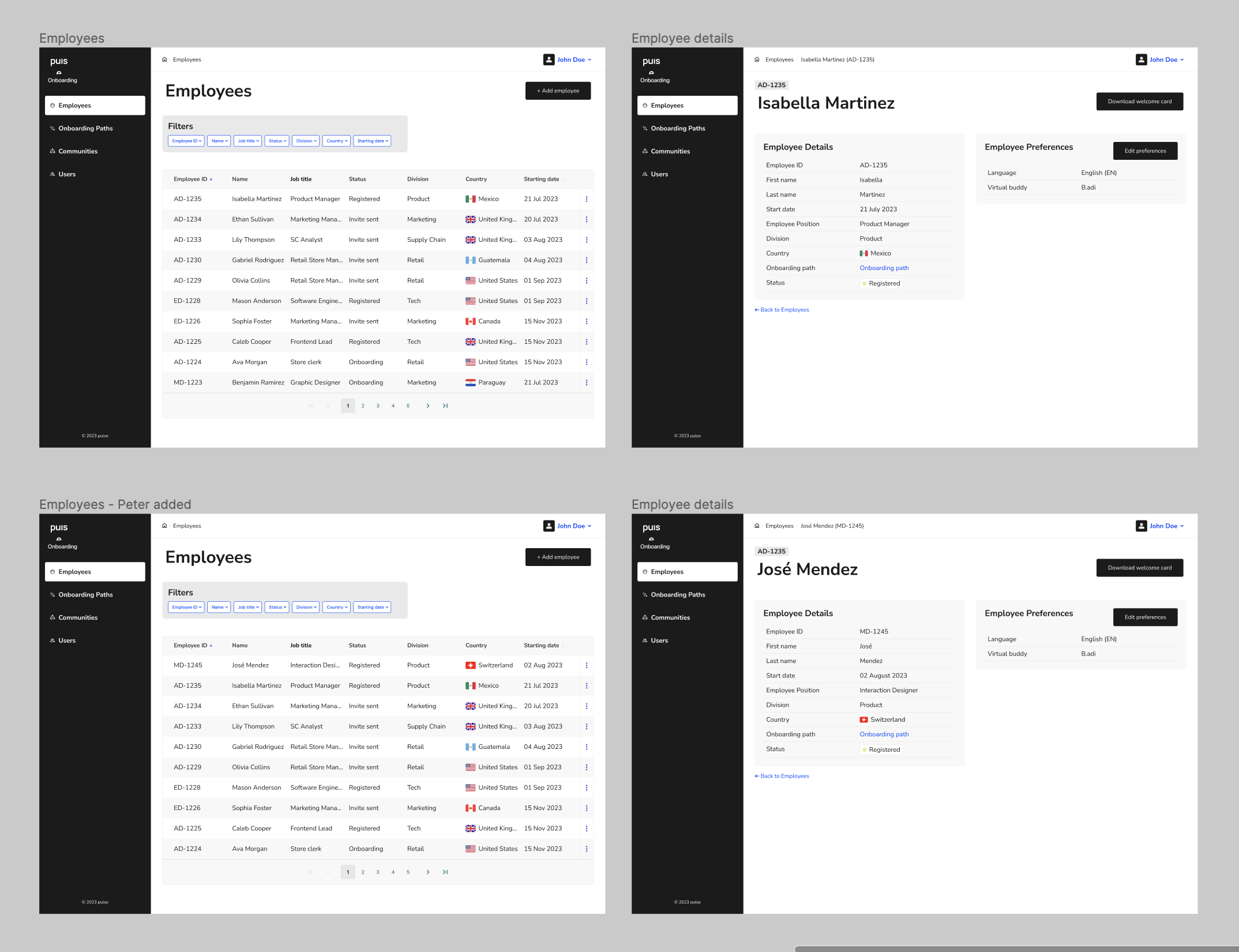Jump to last page in Peter added frame

click(445, 872)
